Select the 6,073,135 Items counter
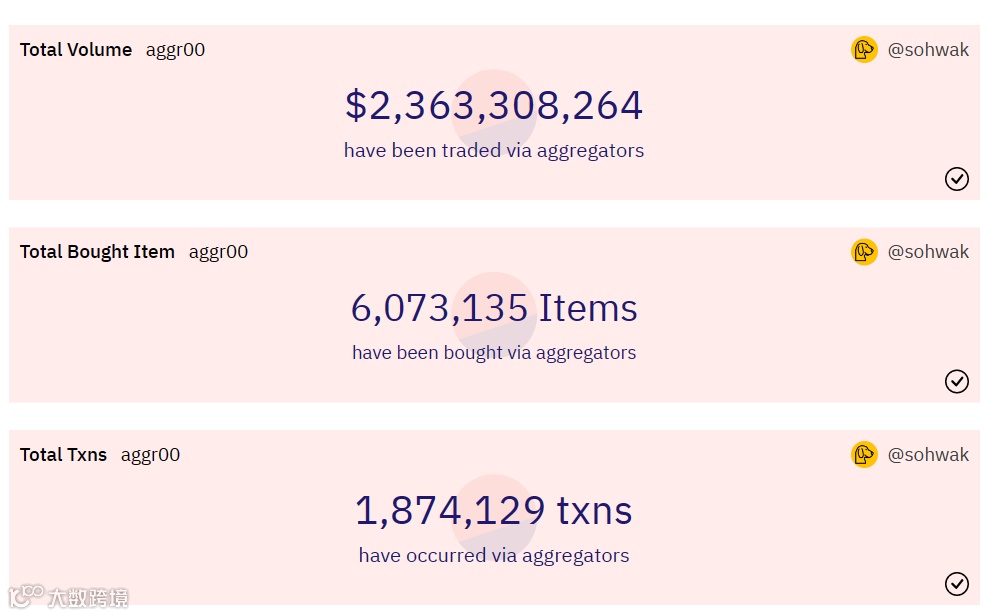This screenshot has height=616, width=983. click(x=494, y=308)
